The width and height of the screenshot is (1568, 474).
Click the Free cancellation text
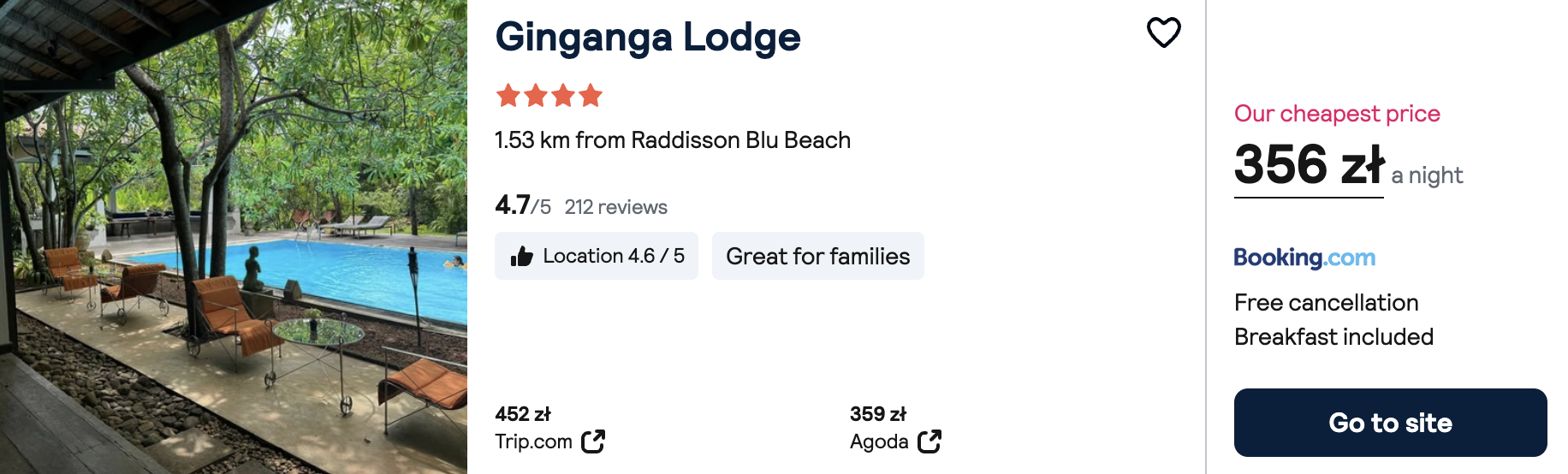(x=1326, y=303)
